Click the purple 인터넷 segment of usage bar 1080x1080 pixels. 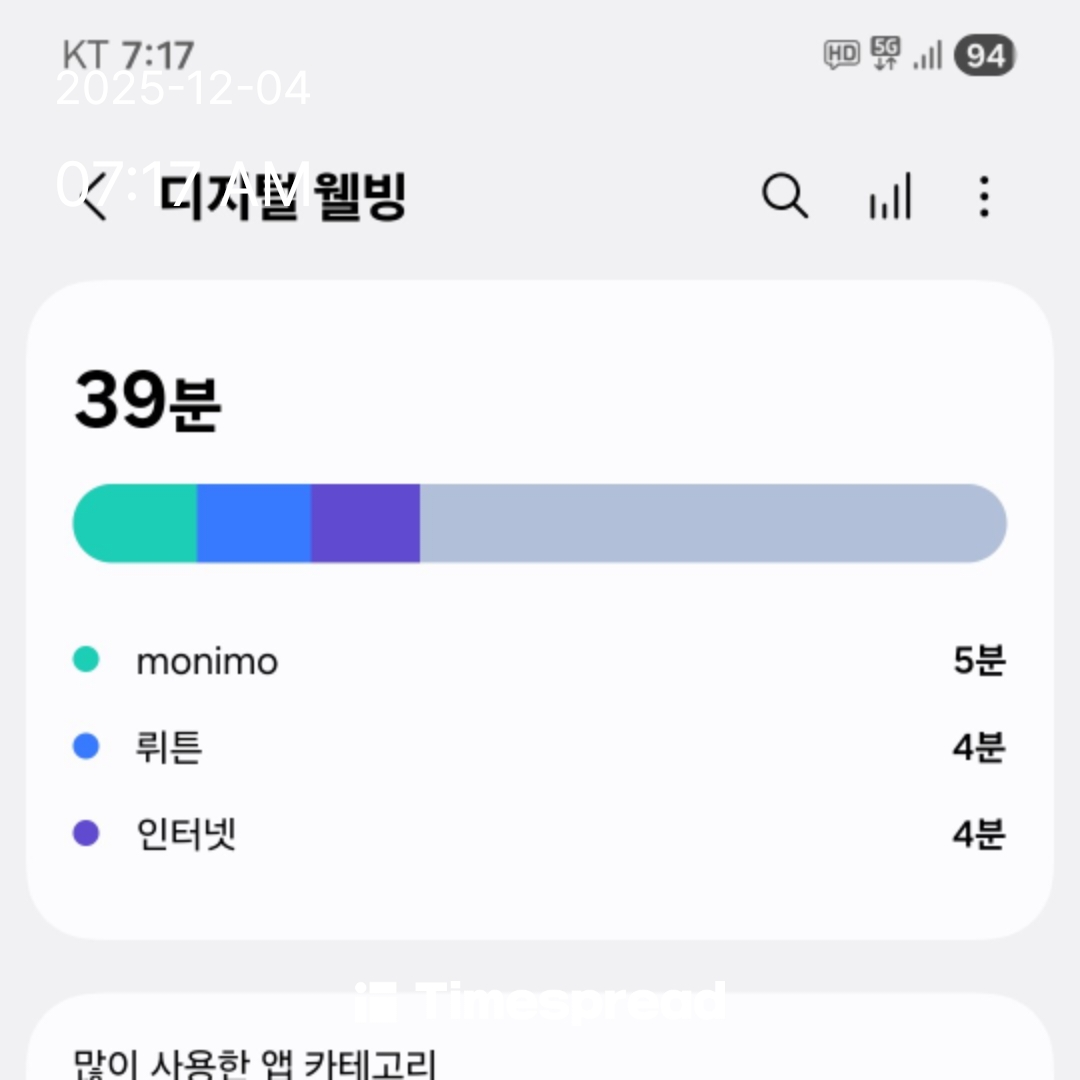coord(365,523)
